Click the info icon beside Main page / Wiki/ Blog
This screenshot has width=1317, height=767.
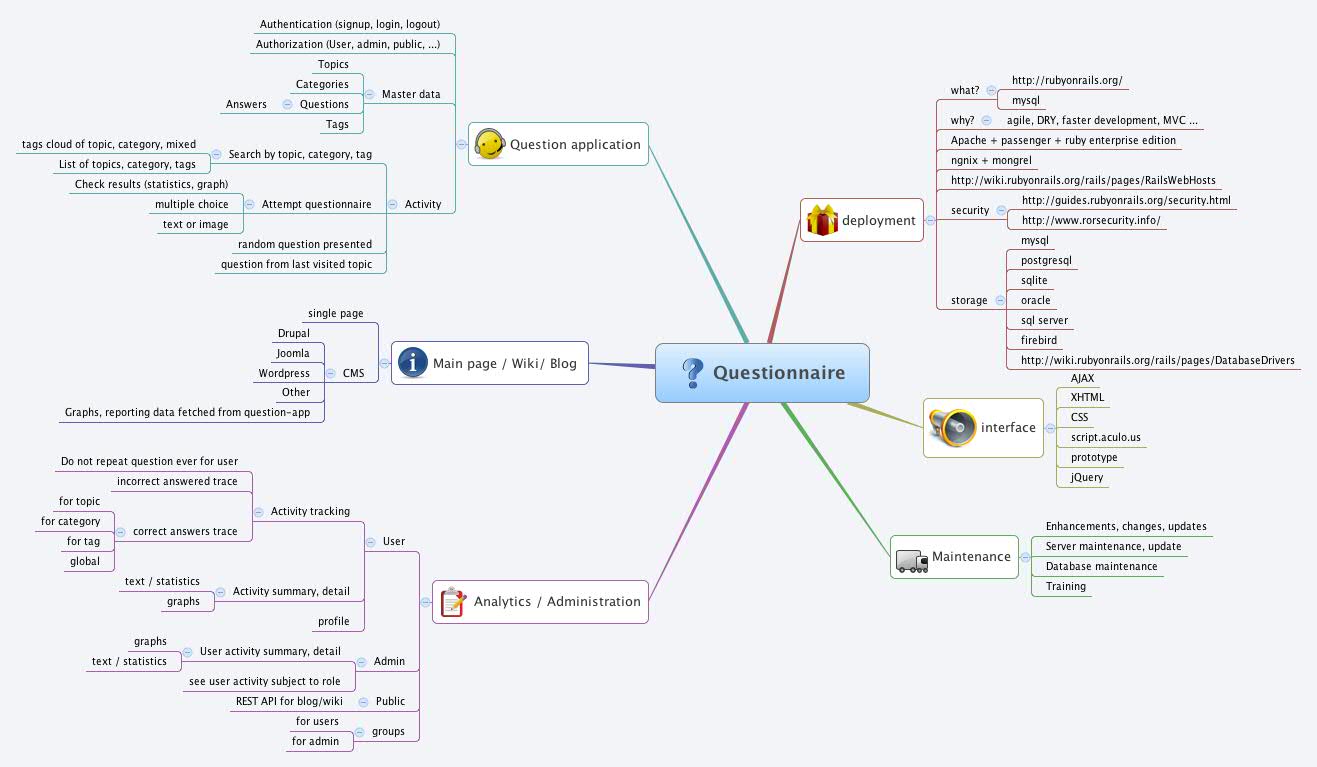pos(412,363)
